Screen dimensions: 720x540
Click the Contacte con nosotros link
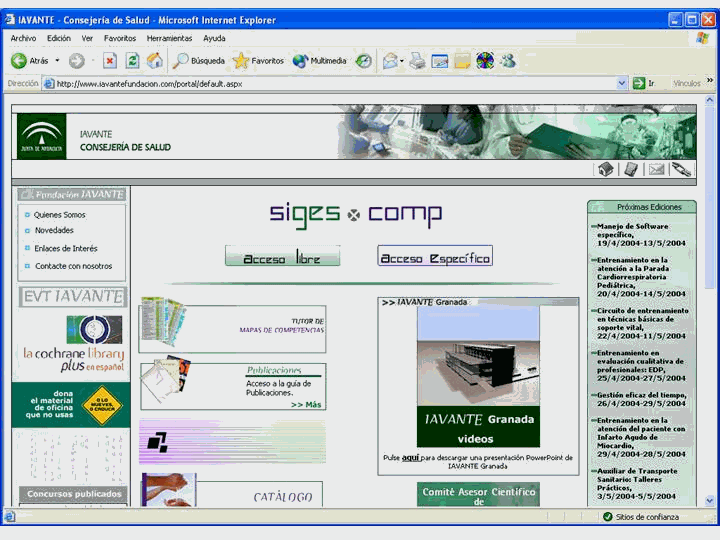click(73, 266)
